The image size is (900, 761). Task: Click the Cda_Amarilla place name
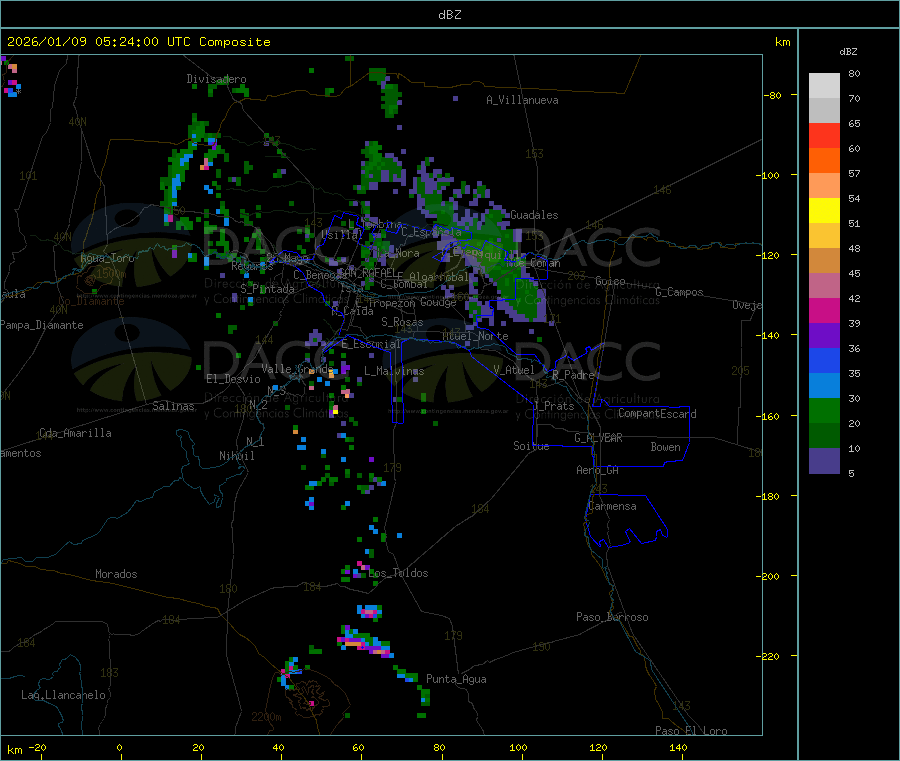(75, 433)
